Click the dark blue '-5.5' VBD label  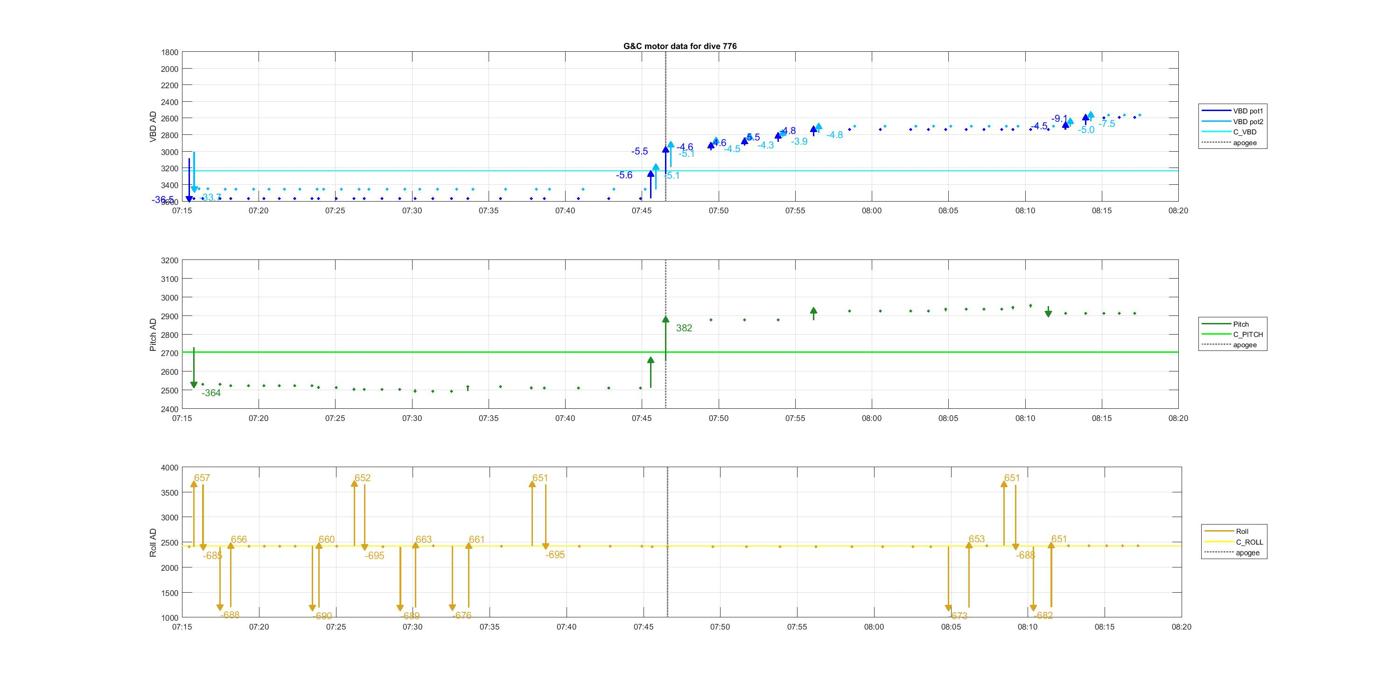click(640, 152)
